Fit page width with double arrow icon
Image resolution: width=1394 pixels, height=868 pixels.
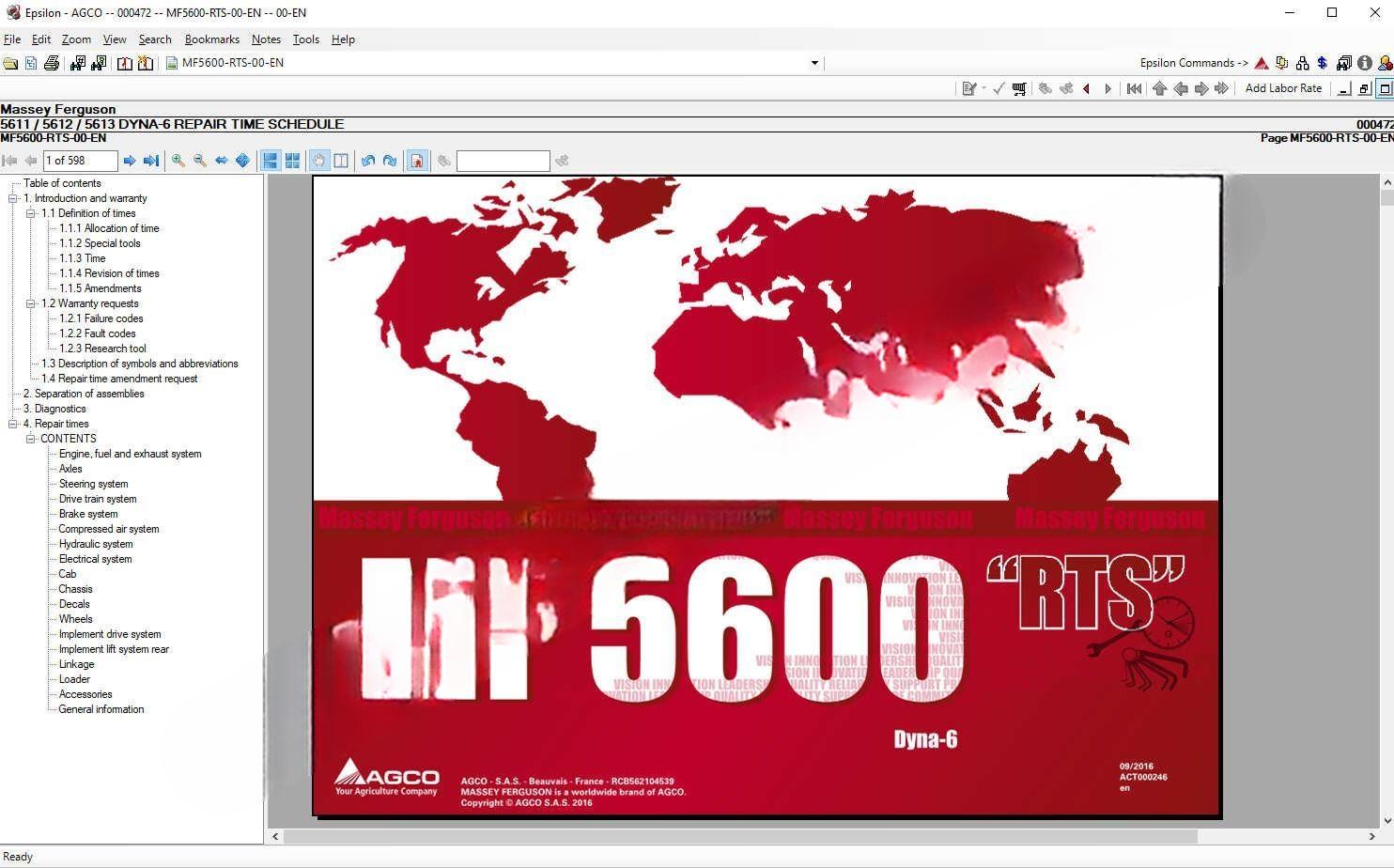coord(221,161)
